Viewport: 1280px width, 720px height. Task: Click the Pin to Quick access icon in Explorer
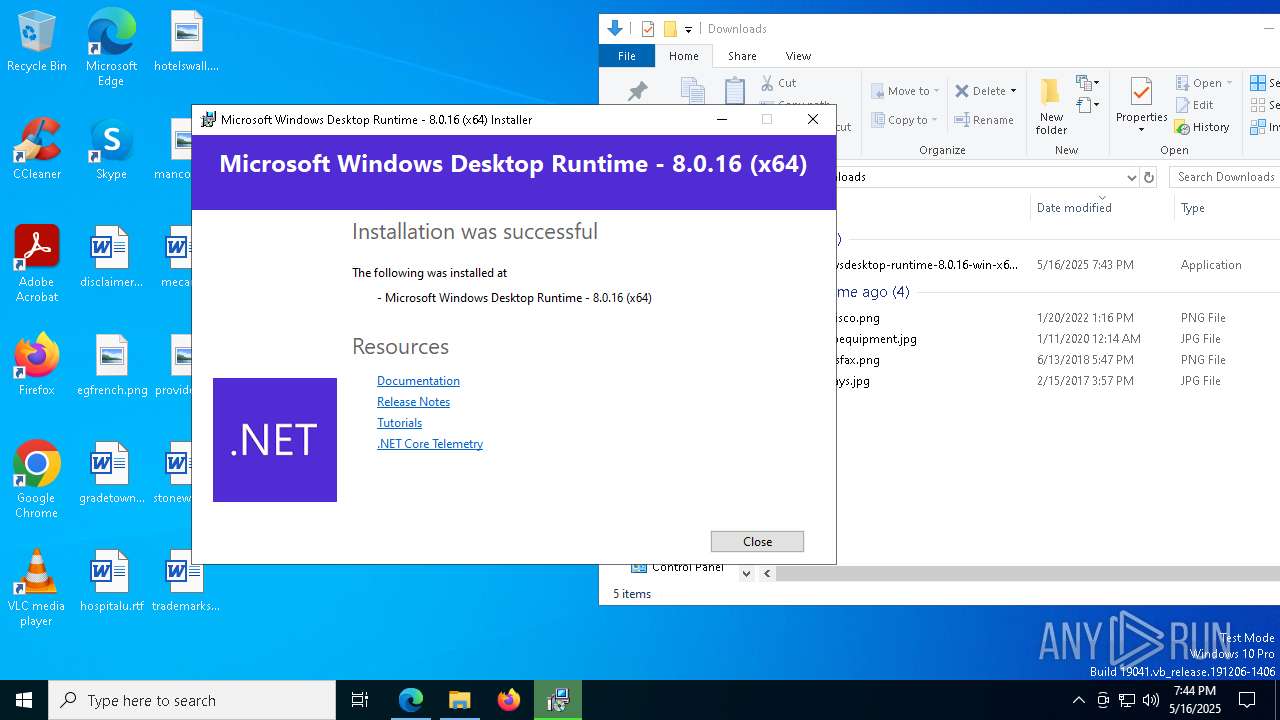pyautogui.click(x=637, y=92)
